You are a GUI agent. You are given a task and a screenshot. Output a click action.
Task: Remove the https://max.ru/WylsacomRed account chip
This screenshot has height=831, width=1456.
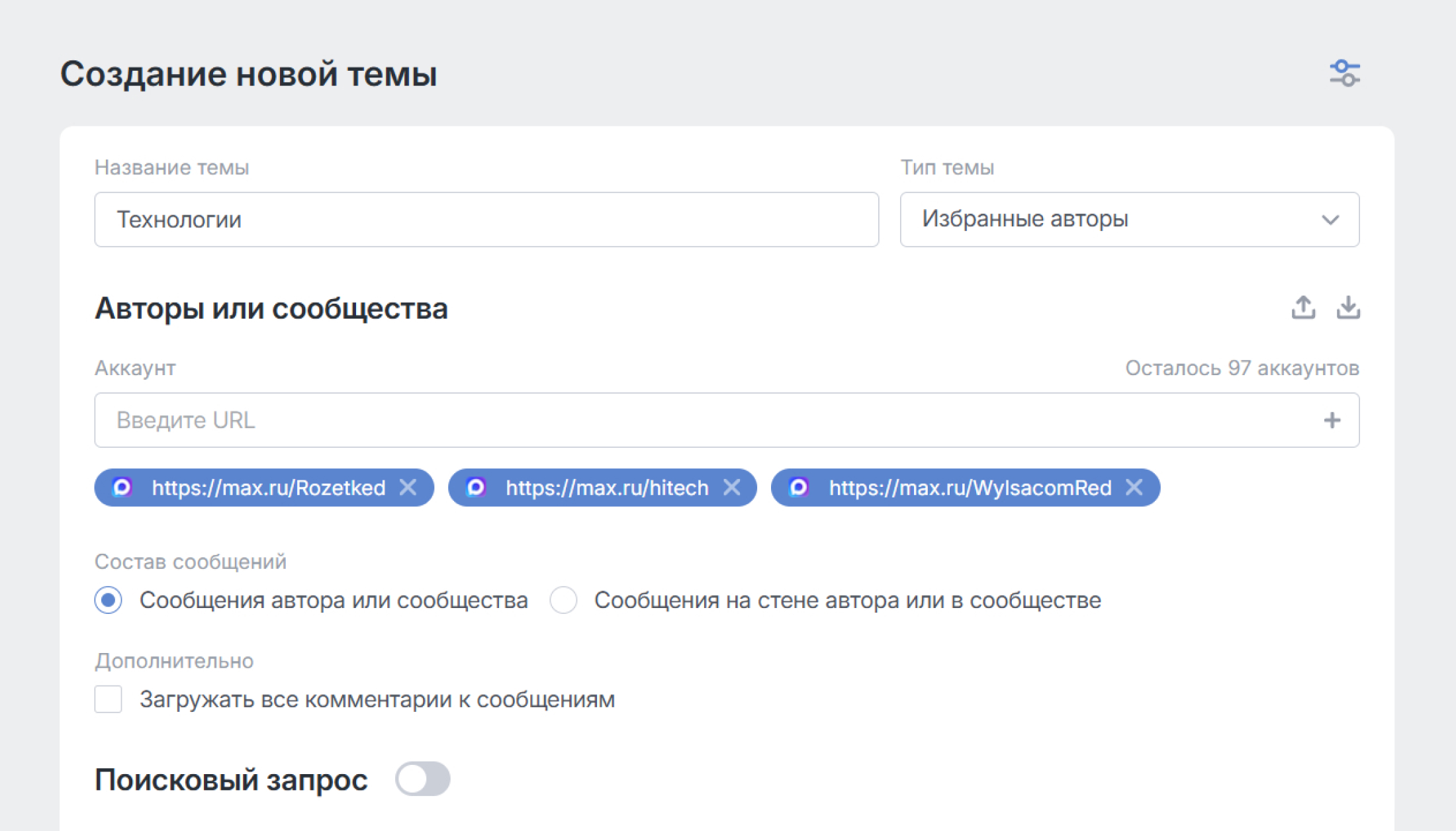click(x=1136, y=488)
